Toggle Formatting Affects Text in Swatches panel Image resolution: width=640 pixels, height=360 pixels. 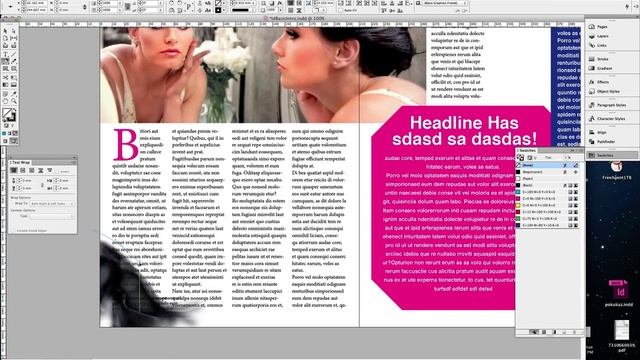535,158
